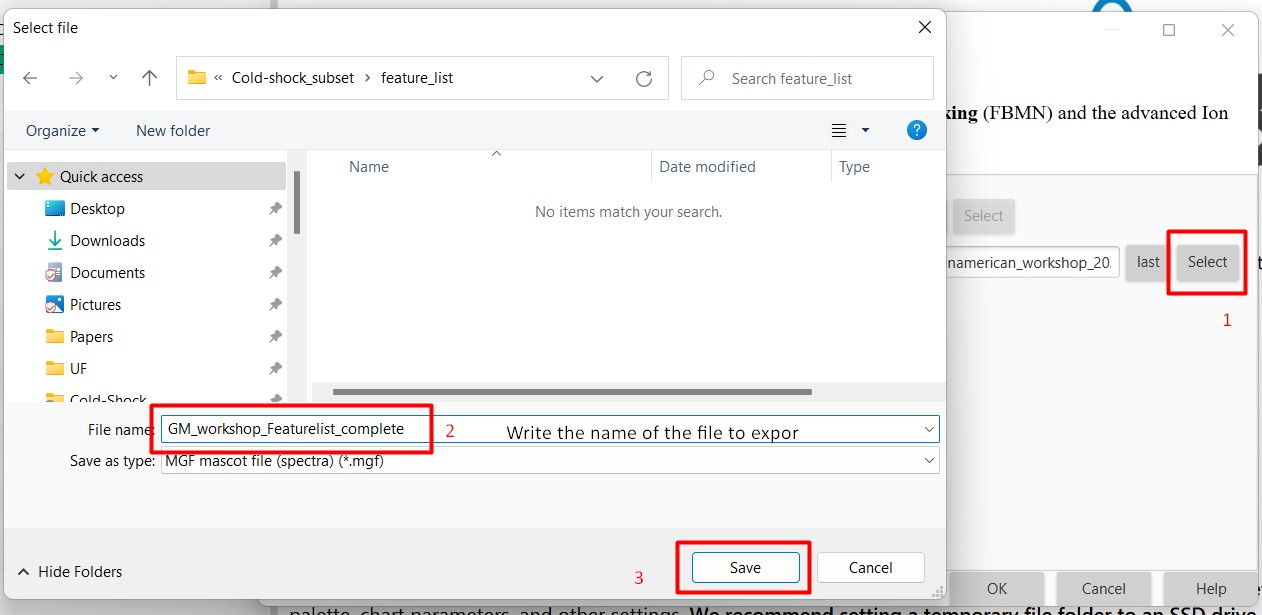Viewport: 1262px width, 615px height.
Task: Sort files by the Name column header
Action: click(368, 167)
